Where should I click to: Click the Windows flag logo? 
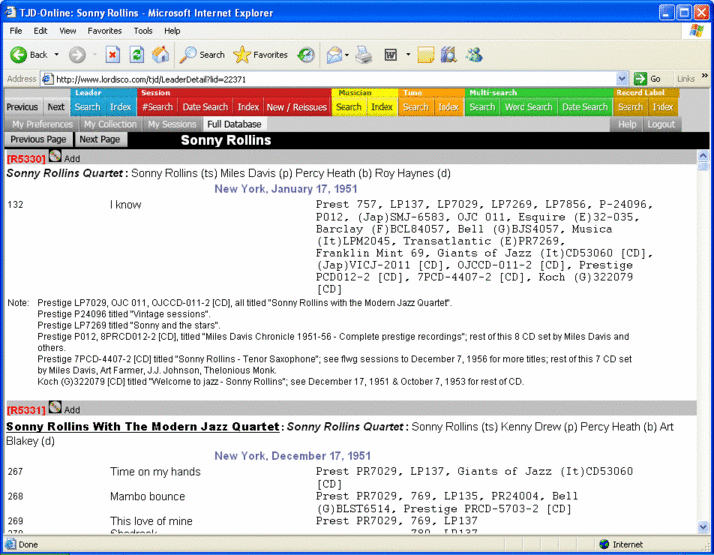pyautogui.click(x=696, y=31)
